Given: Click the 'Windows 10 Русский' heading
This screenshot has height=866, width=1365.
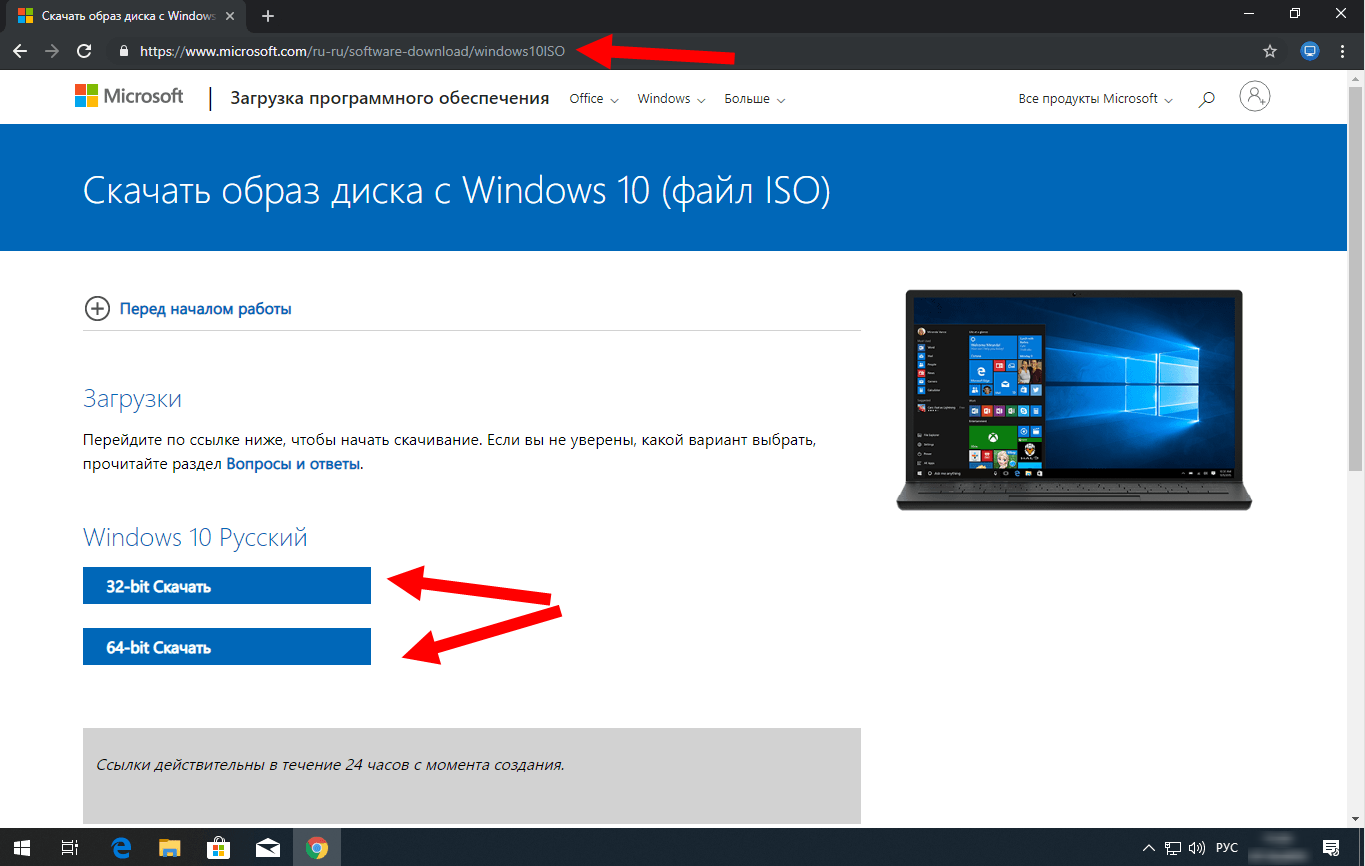Looking at the screenshot, I should (195, 537).
